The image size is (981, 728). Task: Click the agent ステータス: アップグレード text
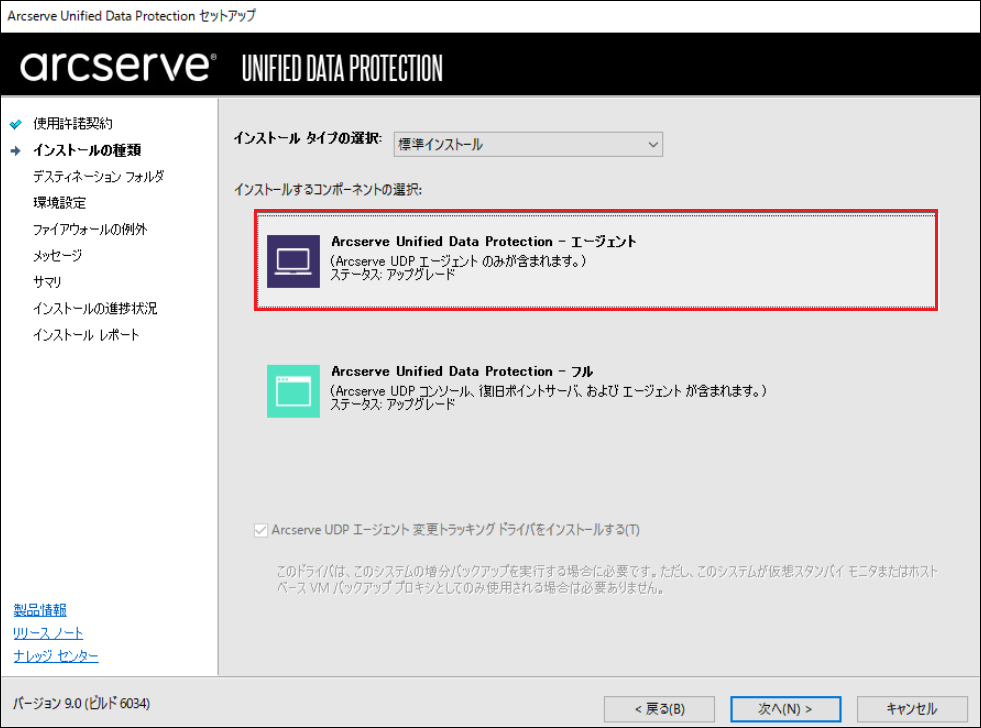click(392, 275)
